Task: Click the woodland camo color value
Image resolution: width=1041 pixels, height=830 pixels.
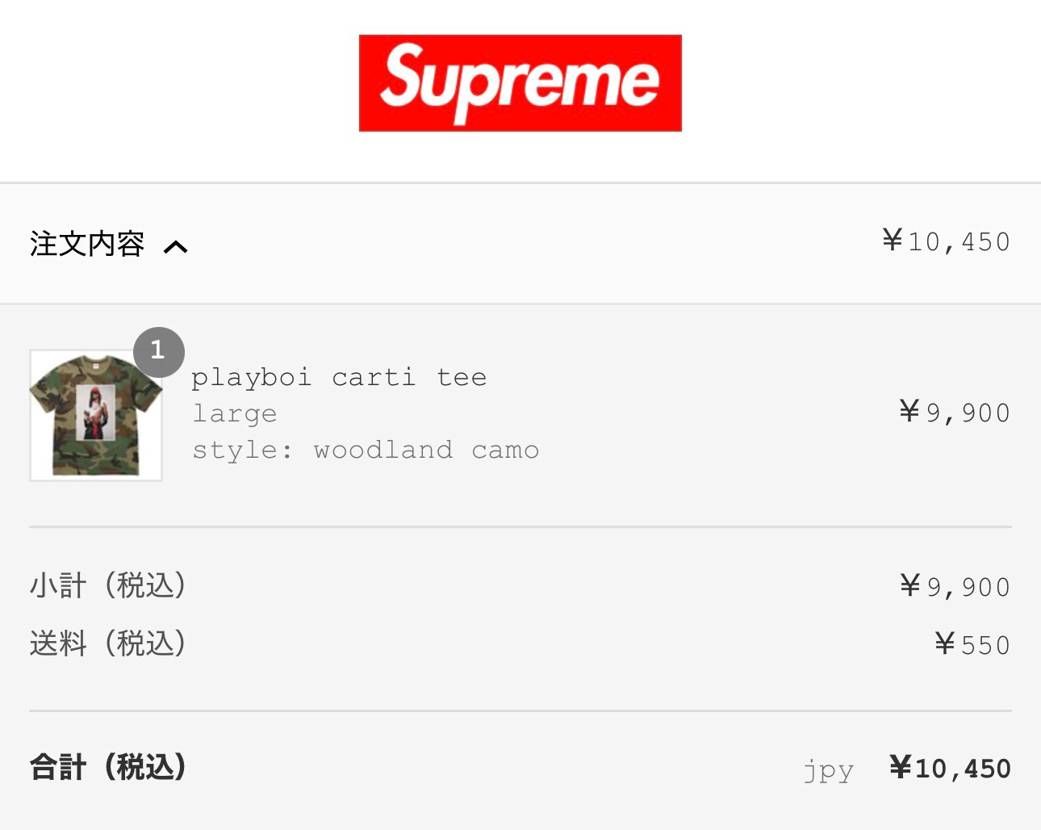Action: (x=426, y=450)
